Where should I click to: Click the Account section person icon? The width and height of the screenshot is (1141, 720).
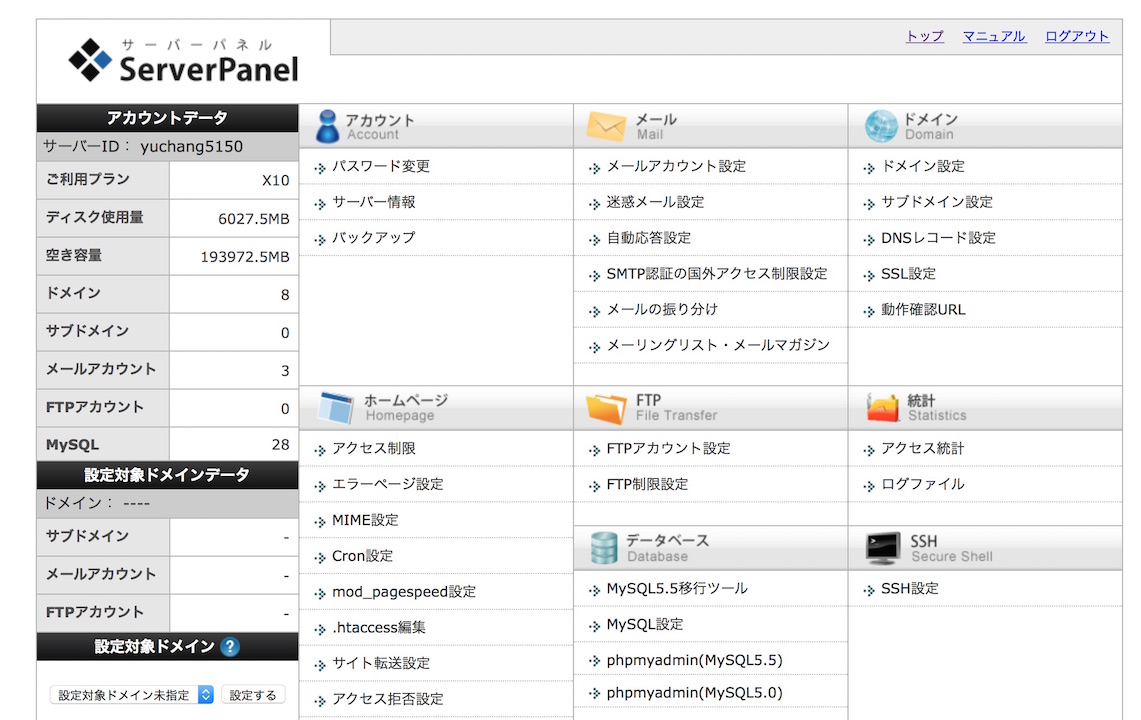point(327,126)
